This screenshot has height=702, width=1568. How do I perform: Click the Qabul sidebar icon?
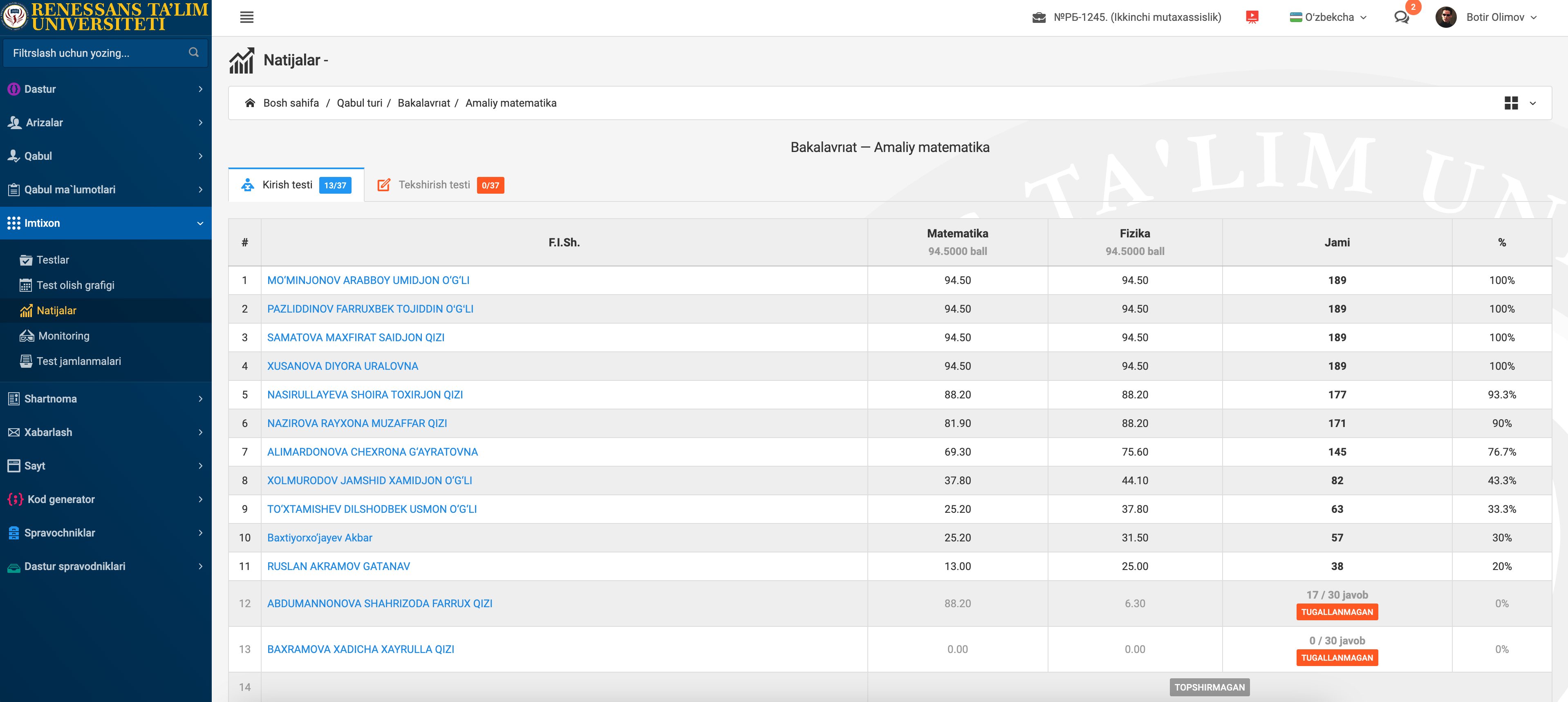14,156
